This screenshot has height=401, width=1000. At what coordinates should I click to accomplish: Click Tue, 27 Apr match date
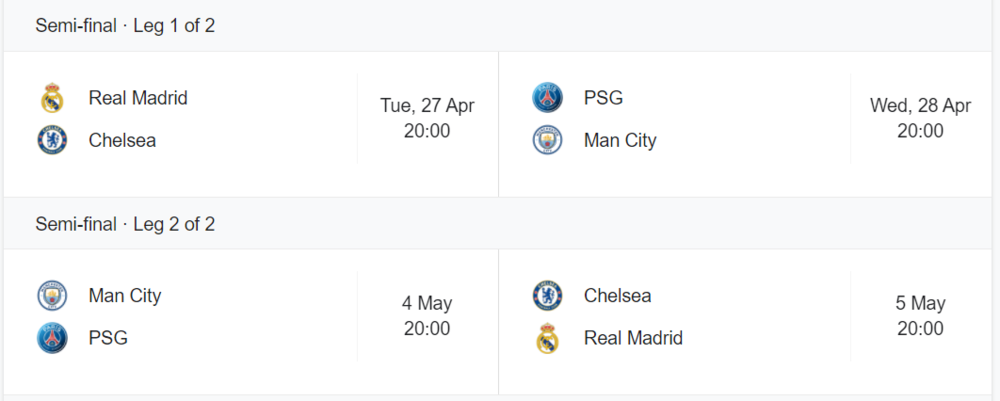point(427,105)
